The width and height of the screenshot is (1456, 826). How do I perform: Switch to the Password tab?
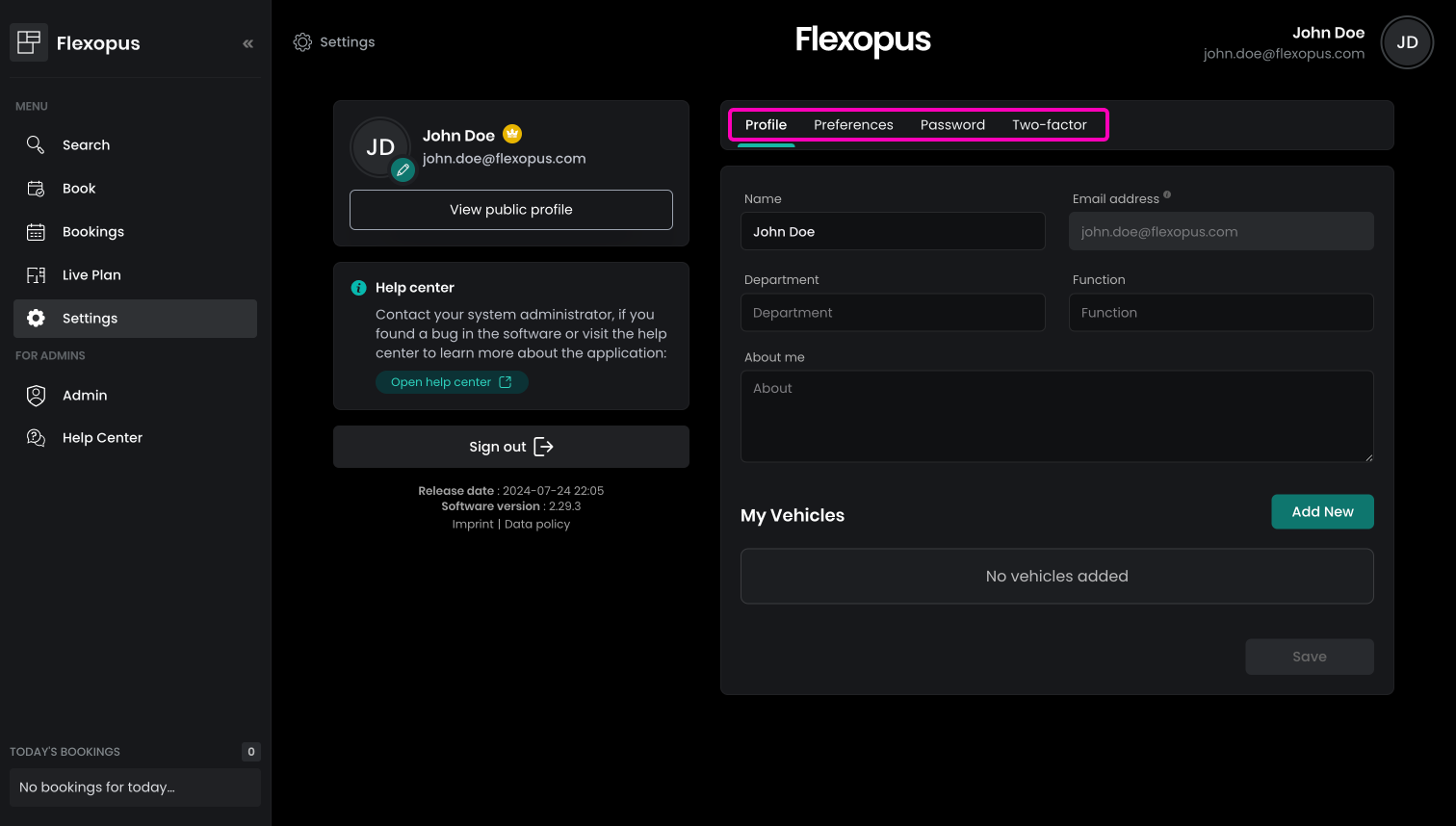[x=952, y=125]
